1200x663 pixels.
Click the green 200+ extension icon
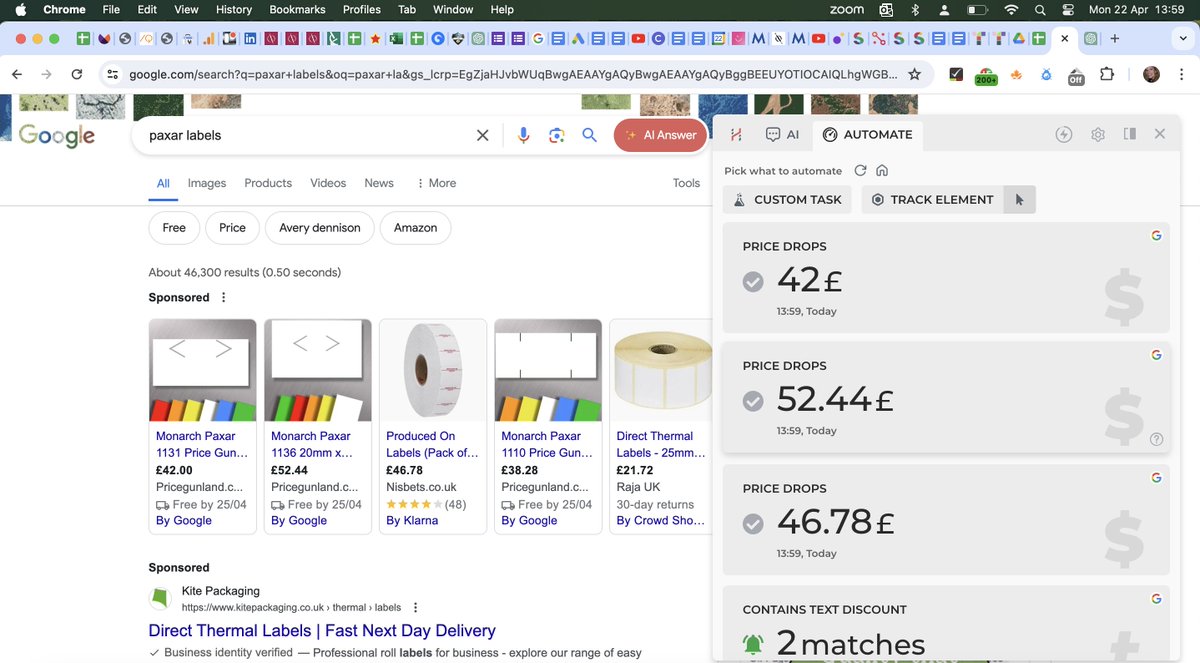(x=986, y=75)
